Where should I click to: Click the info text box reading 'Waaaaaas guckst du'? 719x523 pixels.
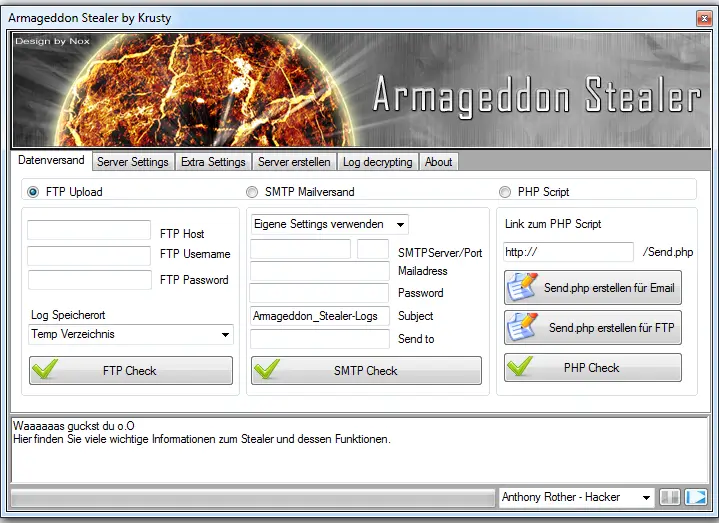(360, 450)
